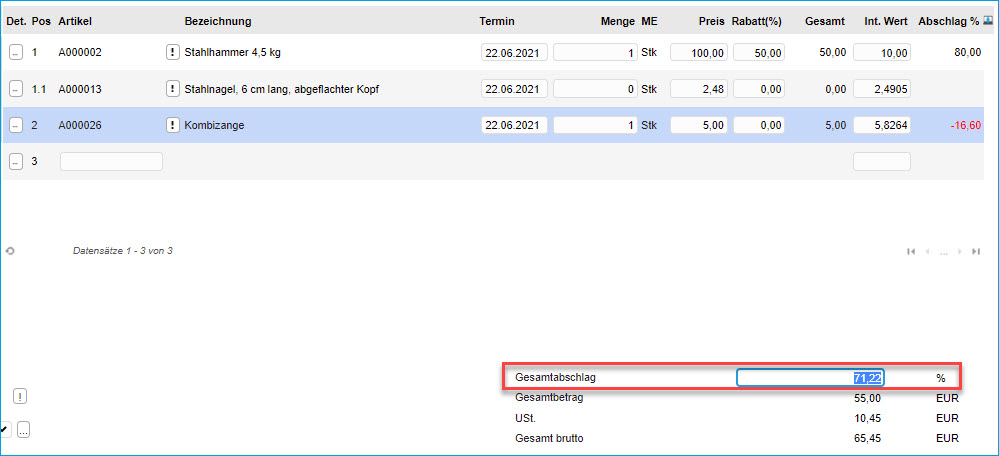Click the Stahlhammer 4,5 kg description
Screen dimensions: 999x456
pyautogui.click(x=233, y=53)
